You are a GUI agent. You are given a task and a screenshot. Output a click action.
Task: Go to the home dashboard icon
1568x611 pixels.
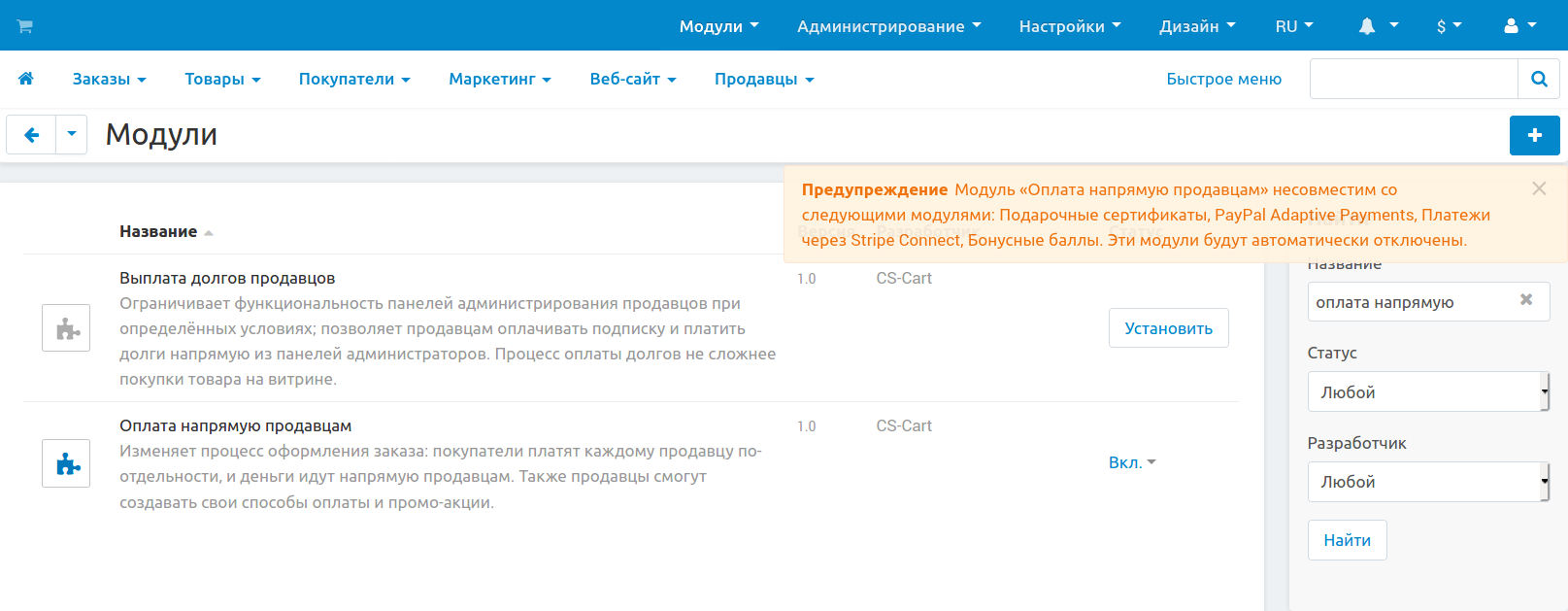click(x=26, y=79)
